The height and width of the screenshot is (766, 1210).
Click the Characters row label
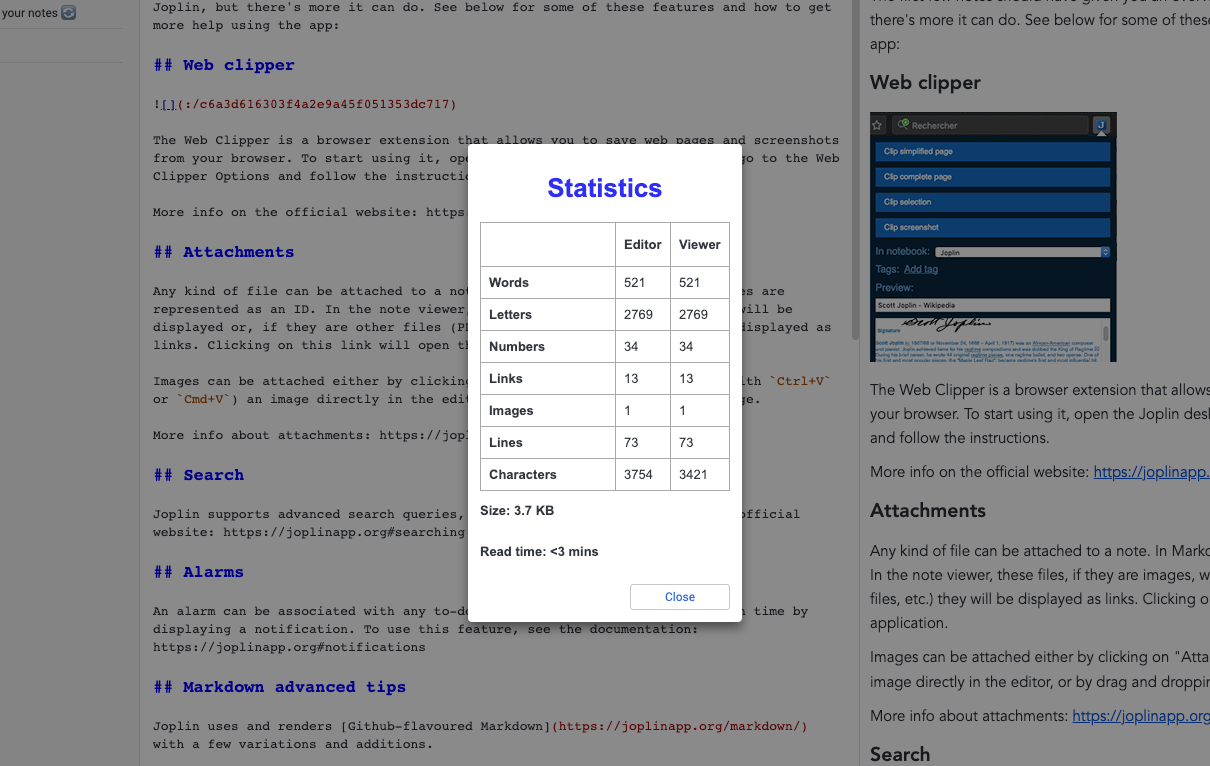pyautogui.click(x=523, y=475)
